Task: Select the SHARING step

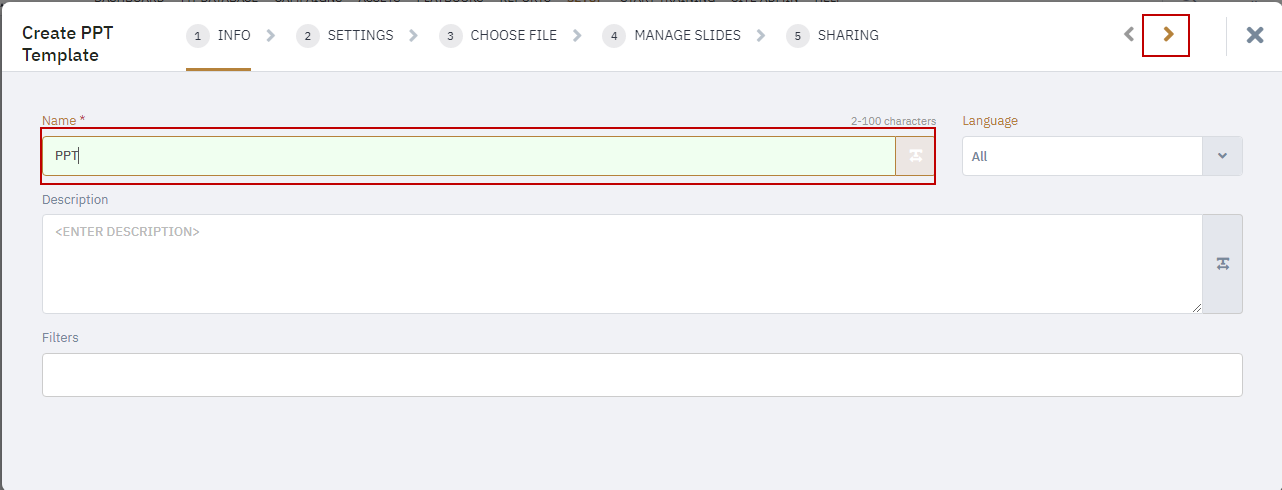Action: 848,35
